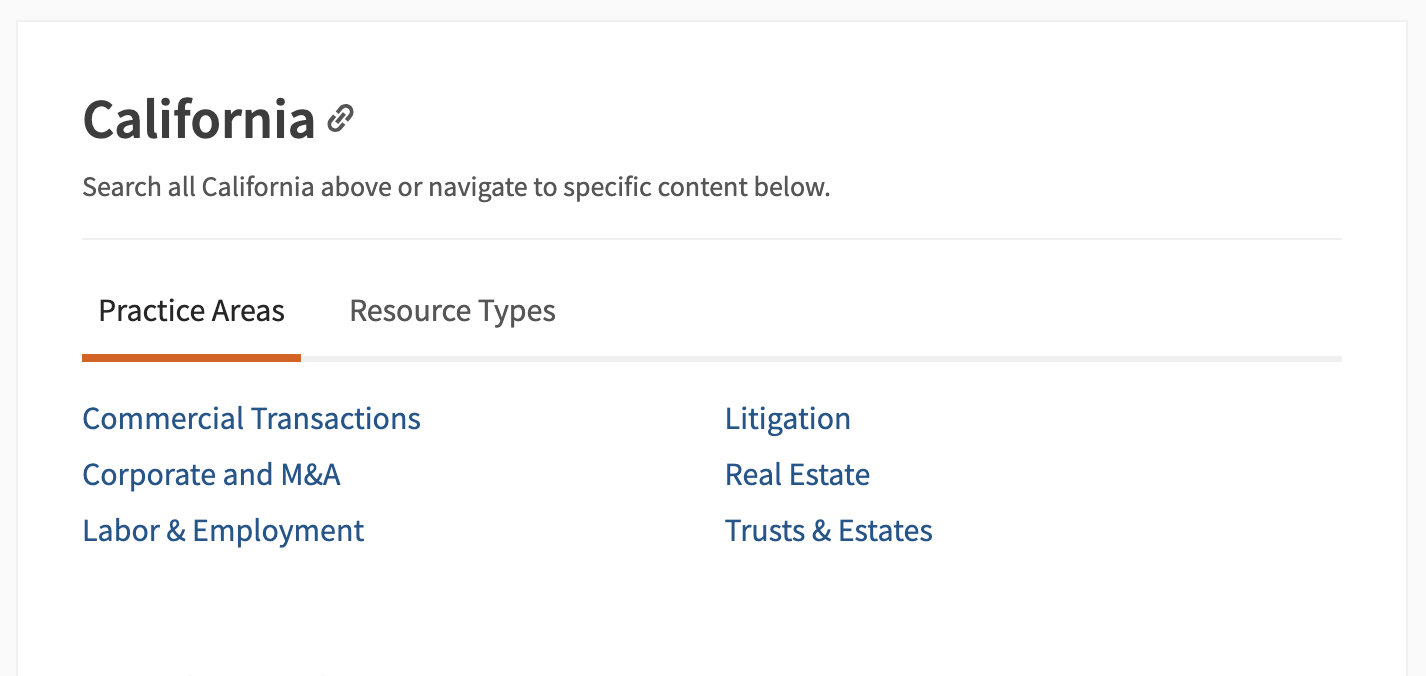Screen dimensions: 1426x676
Task: Click the "Search all California" description text
Action: pos(456,187)
